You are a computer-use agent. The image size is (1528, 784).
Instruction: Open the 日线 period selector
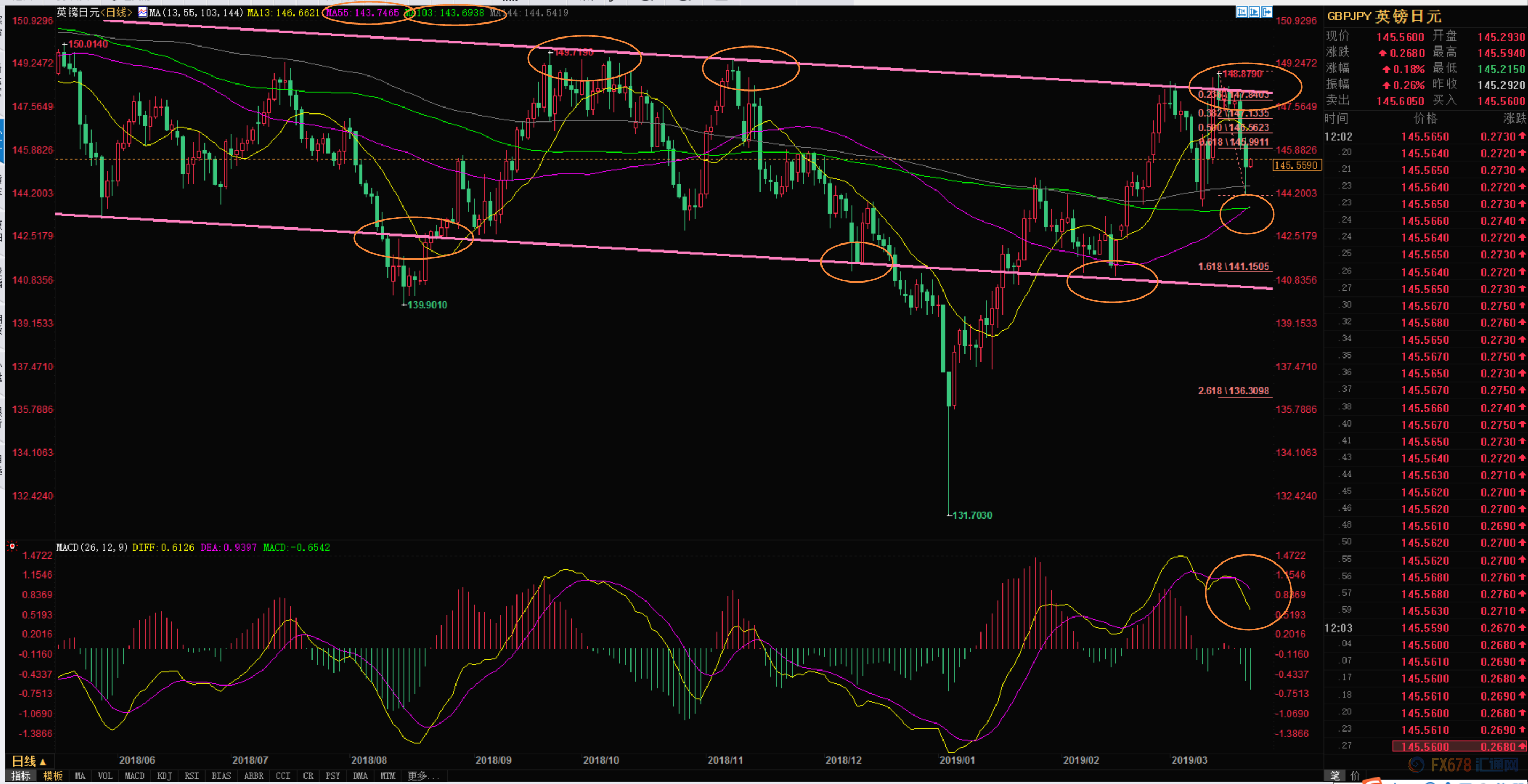(28, 761)
